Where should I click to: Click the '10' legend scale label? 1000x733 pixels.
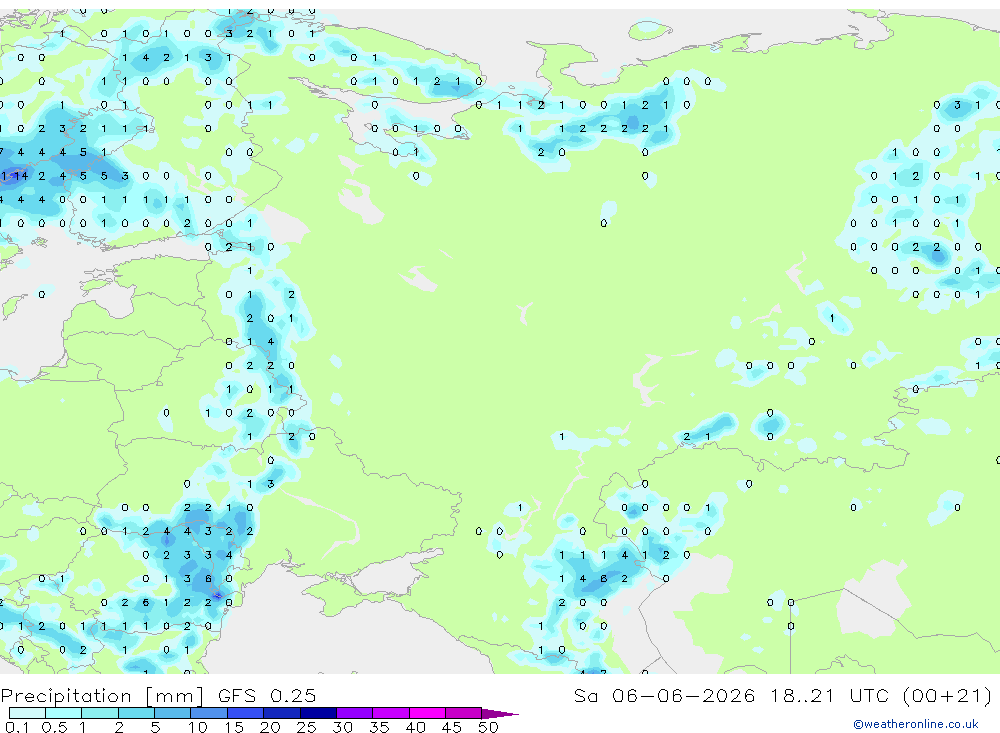point(198,727)
